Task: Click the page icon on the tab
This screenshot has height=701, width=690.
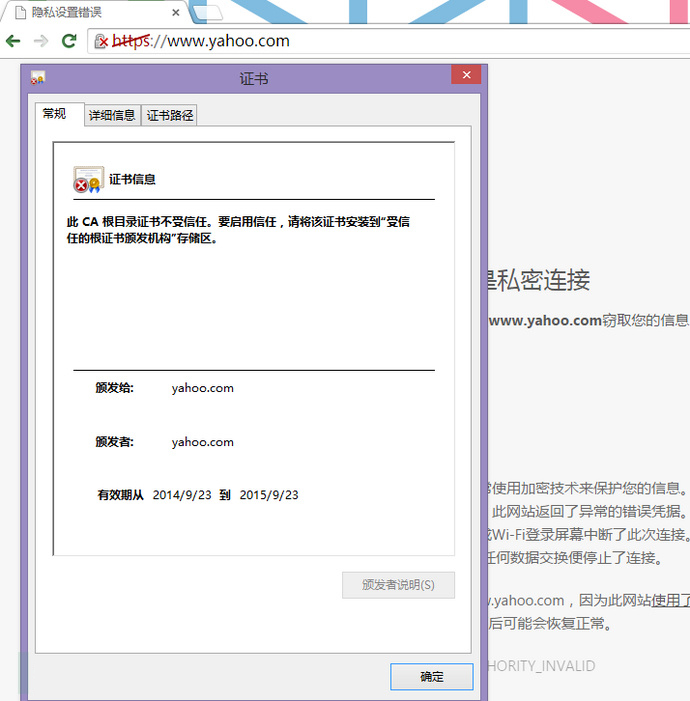Action: pyautogui.click(x=21, y=13)
